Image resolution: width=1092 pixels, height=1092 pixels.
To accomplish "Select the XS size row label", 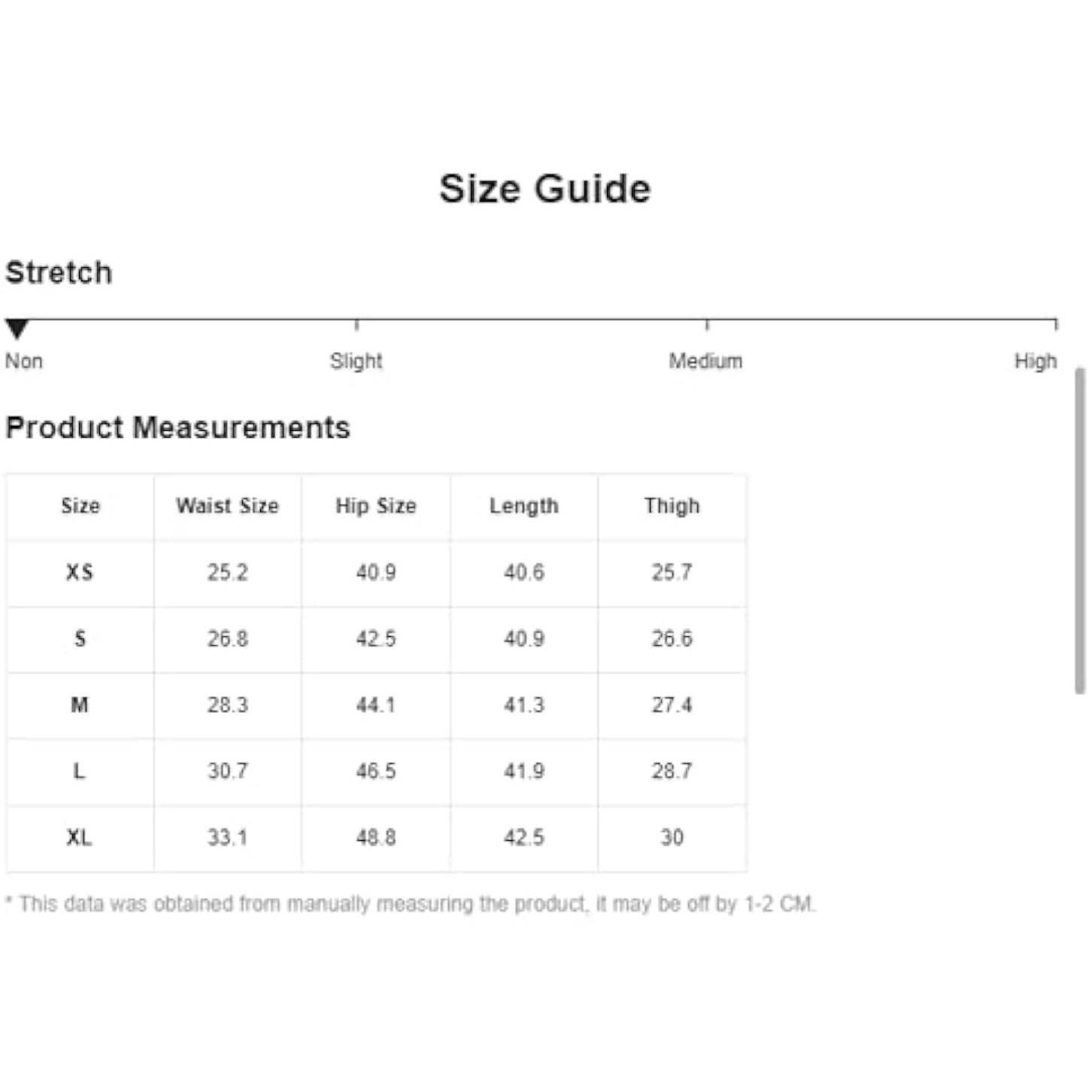I will click(80, 572).
